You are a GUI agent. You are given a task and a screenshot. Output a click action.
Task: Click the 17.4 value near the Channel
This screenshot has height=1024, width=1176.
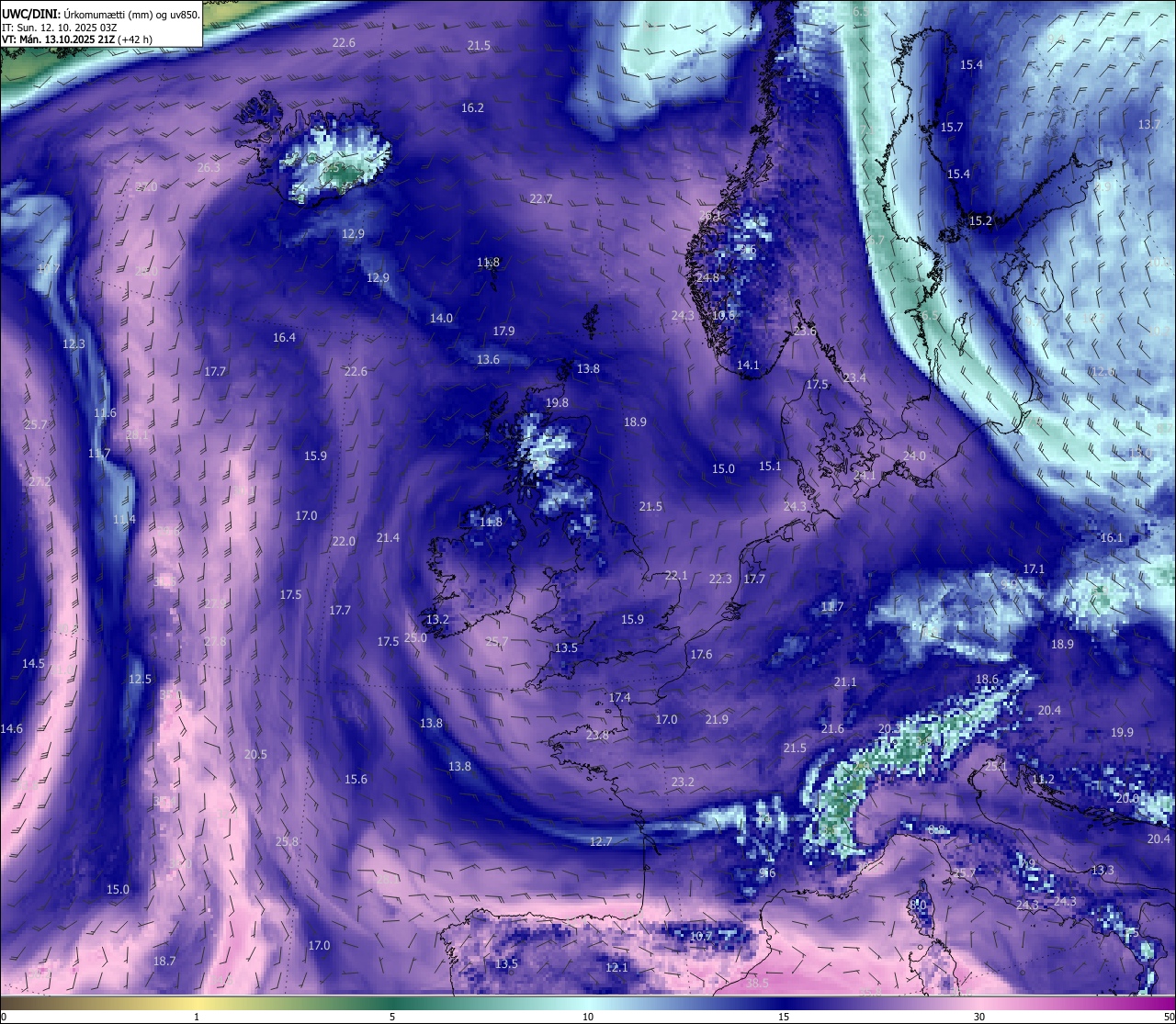coord(620,697)
